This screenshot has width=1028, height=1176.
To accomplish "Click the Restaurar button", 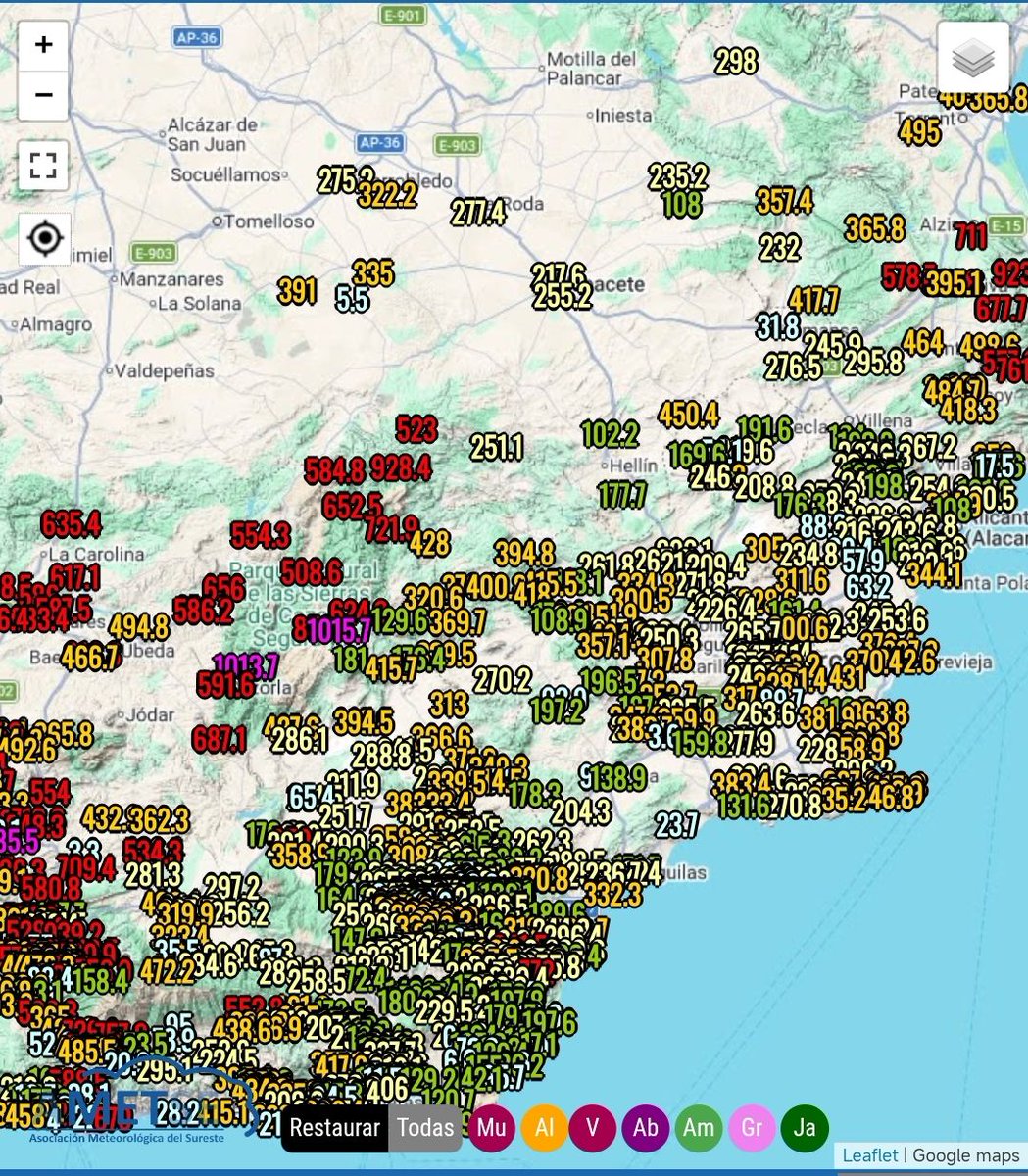I will pos(334,1128).
